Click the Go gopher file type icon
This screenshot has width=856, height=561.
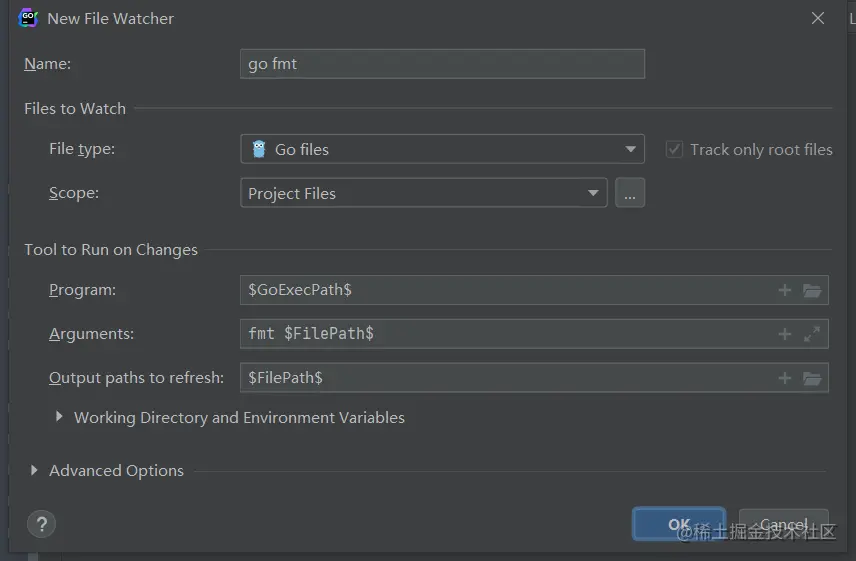(x=259, y=149)
